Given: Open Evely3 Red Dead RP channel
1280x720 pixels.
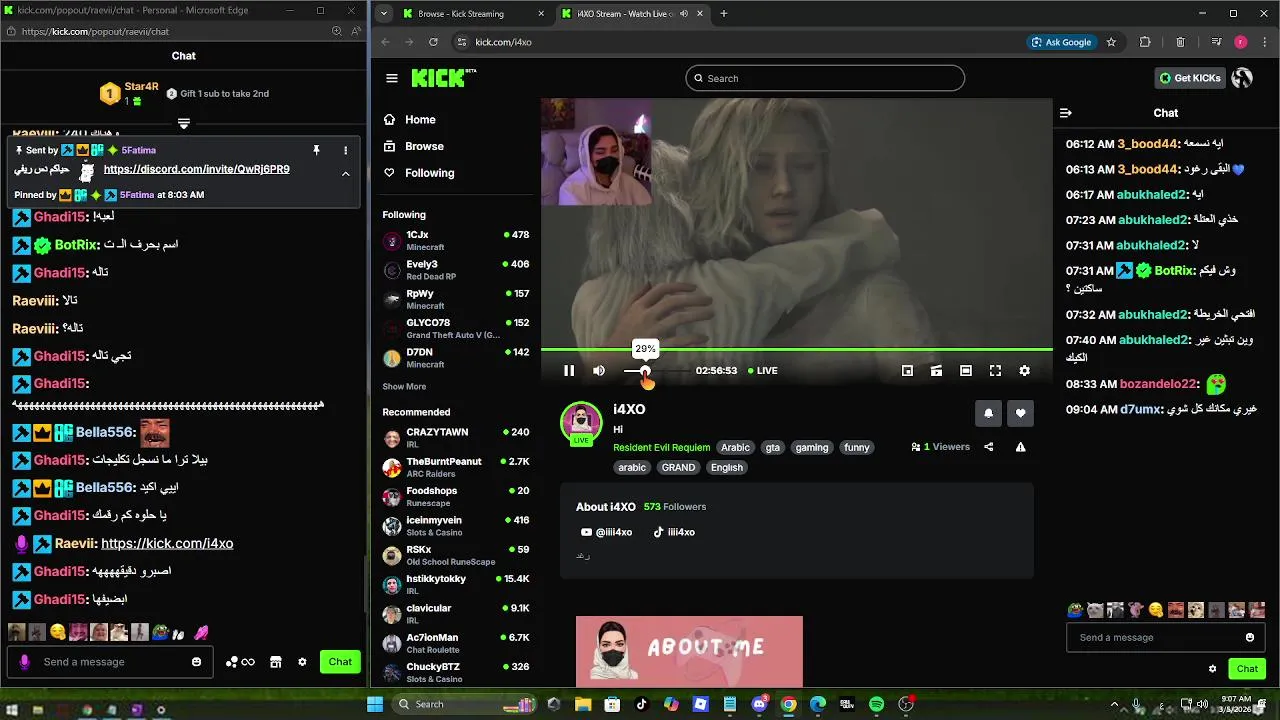Looking at the screenshot, I should tap(456, 270).
